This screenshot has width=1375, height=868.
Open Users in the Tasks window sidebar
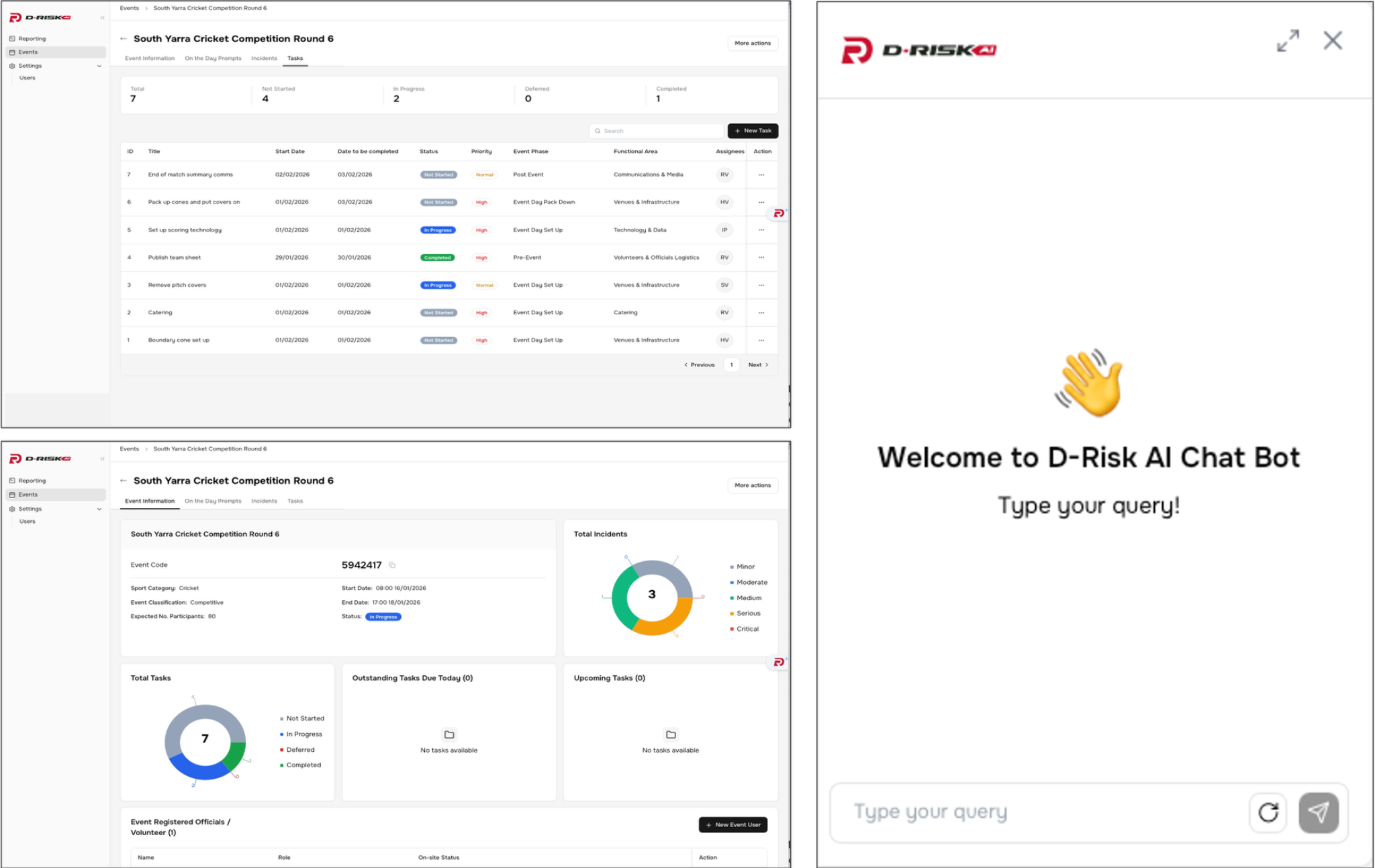28,78
